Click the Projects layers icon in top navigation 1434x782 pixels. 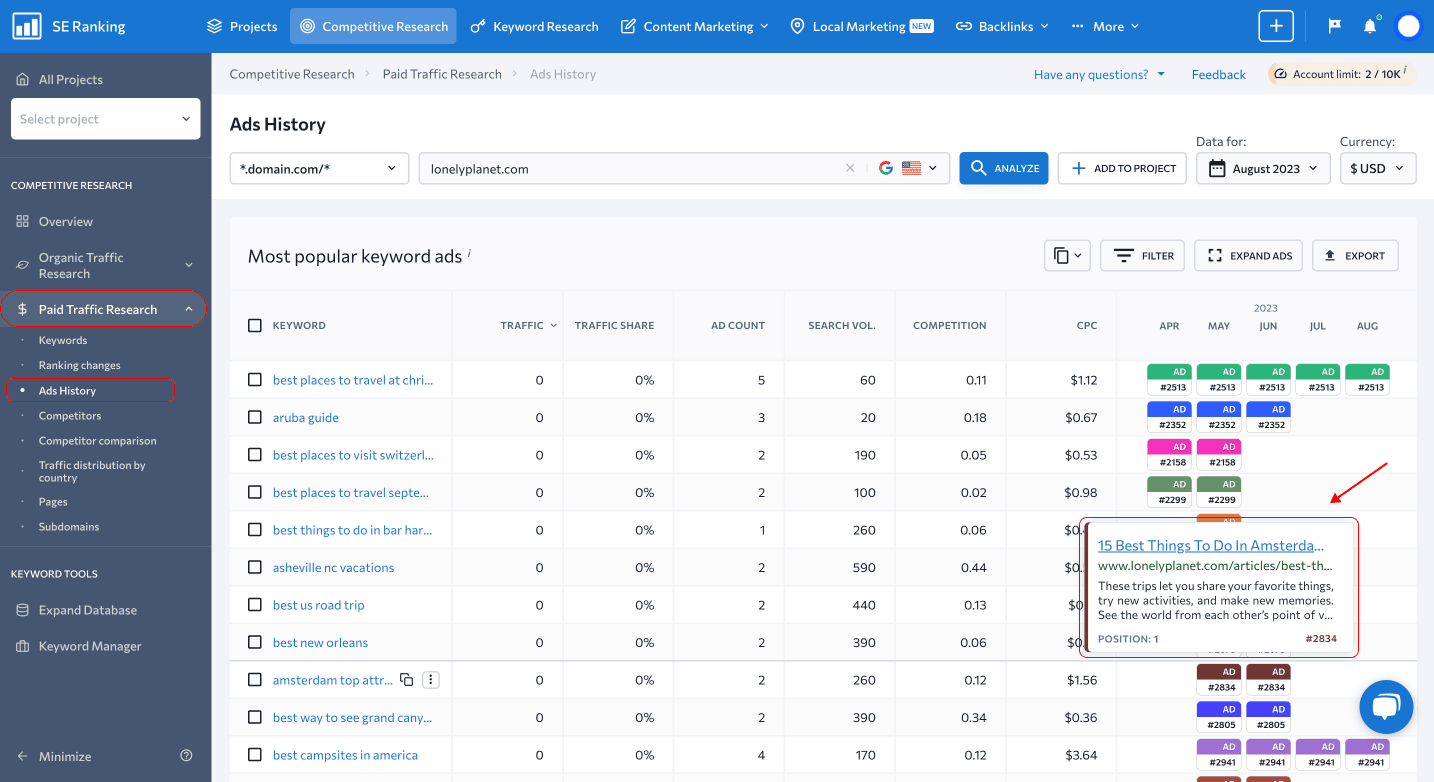click(x=214, y=26)
